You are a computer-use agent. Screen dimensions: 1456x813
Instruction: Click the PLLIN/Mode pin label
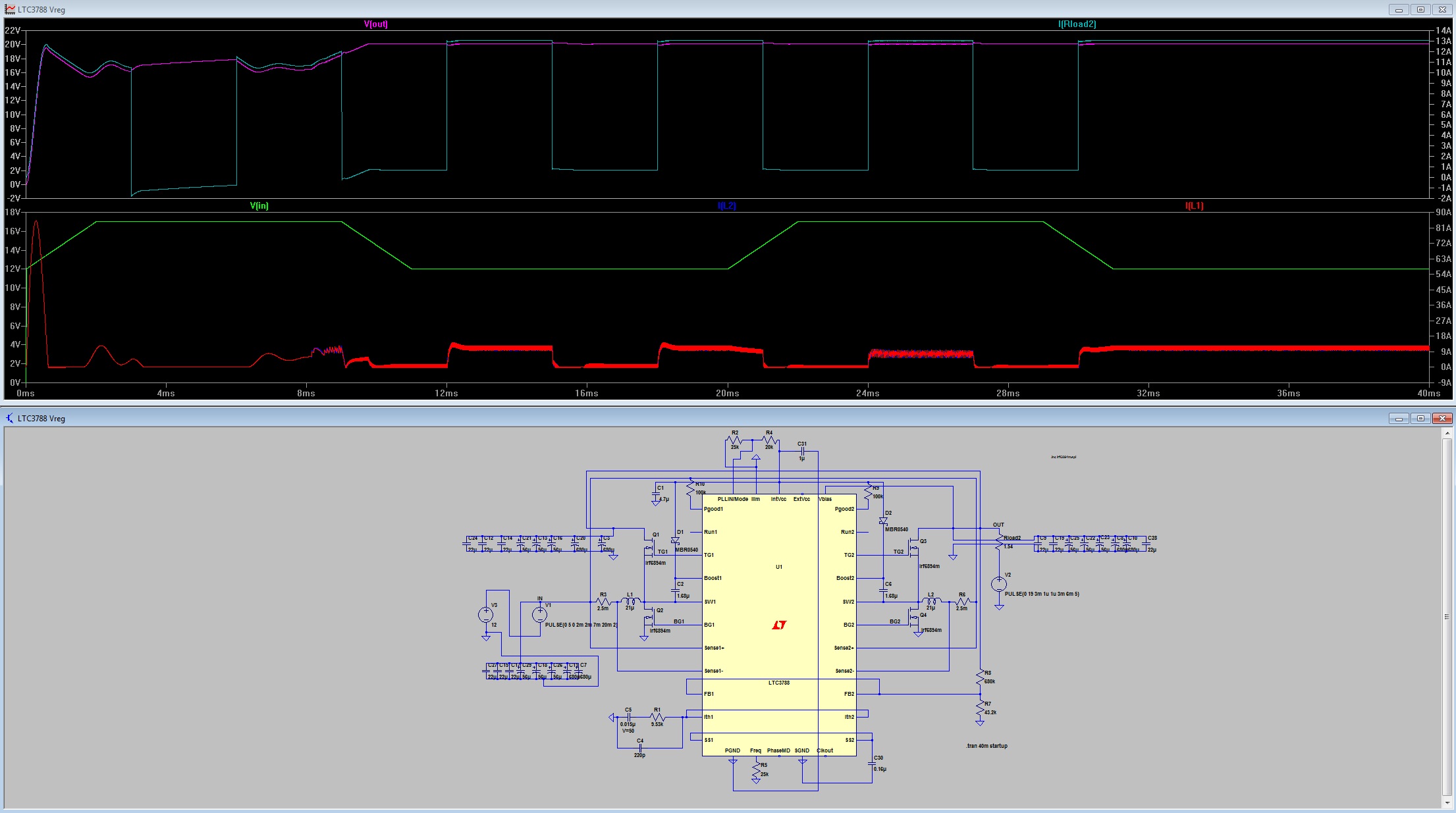(x=733, y=499)
